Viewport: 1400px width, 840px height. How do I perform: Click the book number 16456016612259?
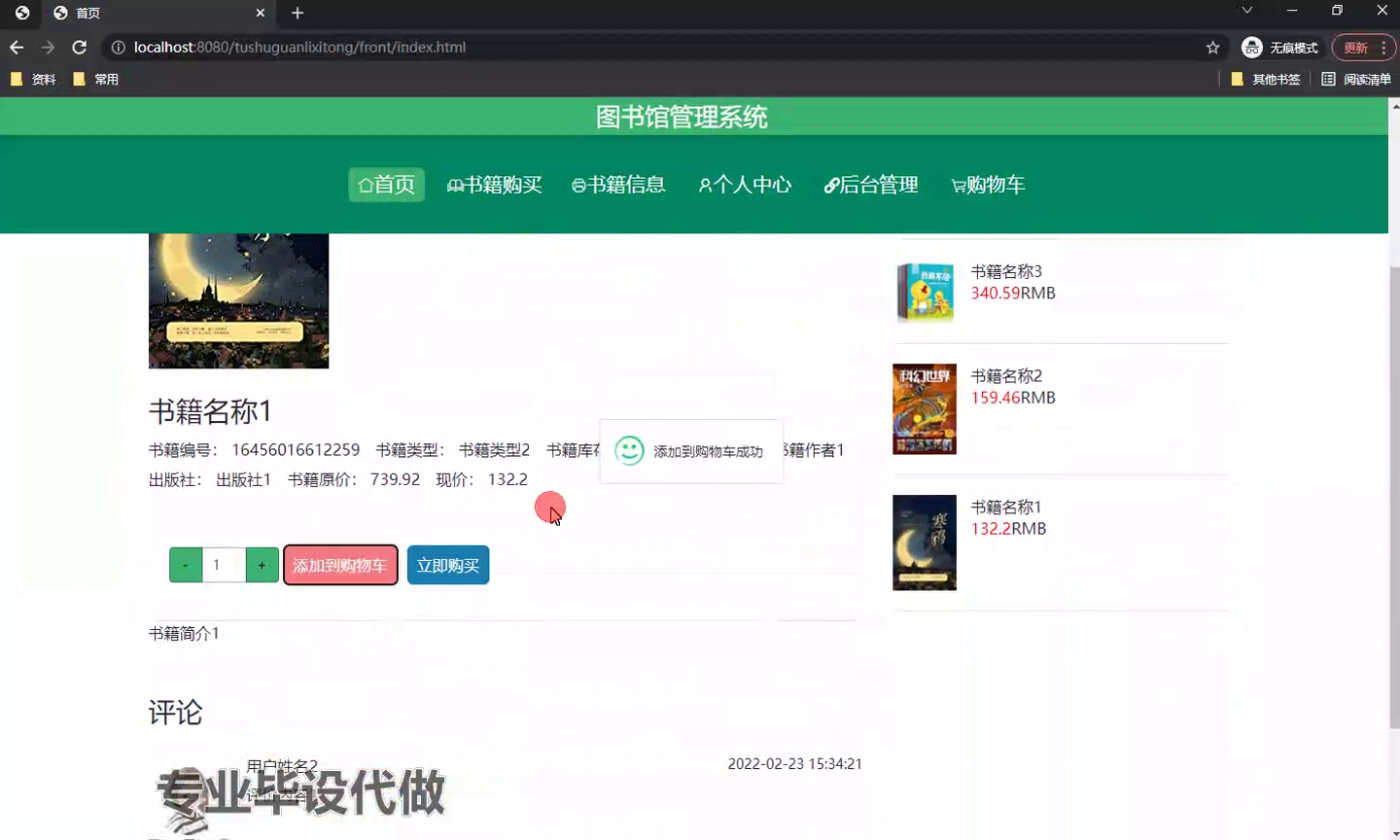(x=296, y=450)
